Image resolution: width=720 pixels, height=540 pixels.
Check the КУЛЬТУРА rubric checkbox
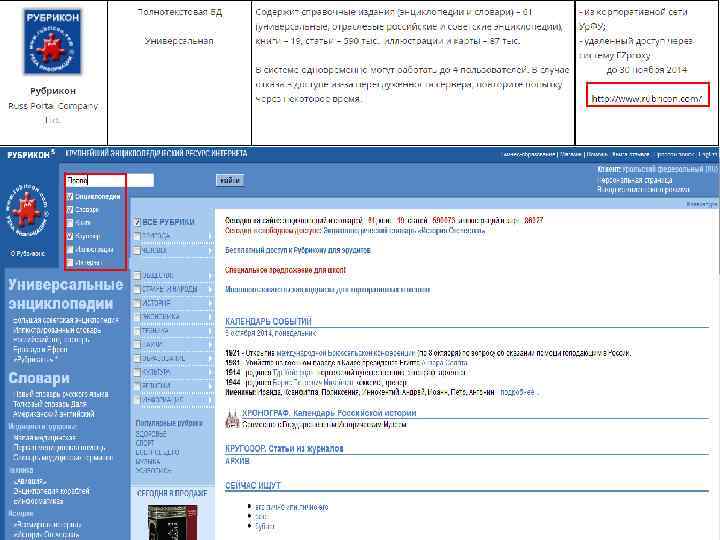(x=137, y=372)
